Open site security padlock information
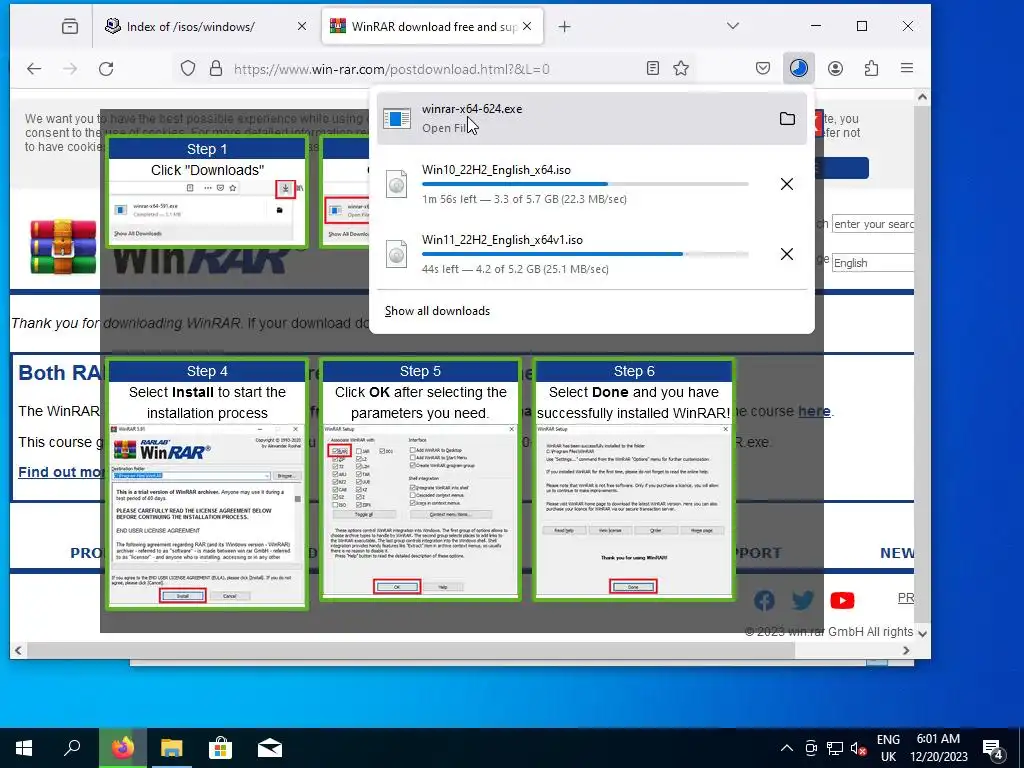The height and width of the screenshot is (768, 1024). tap(216, 69)
